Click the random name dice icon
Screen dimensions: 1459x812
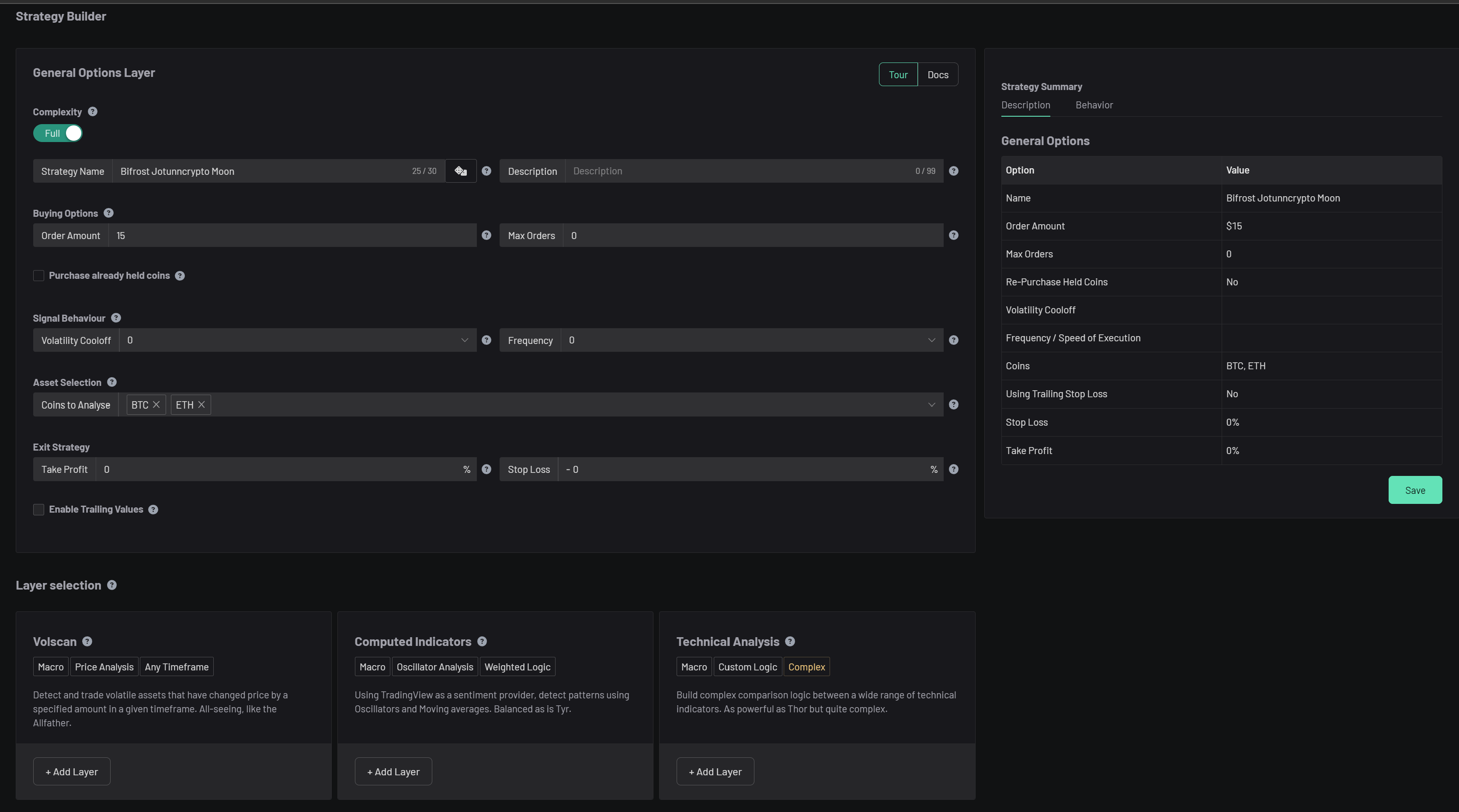pyautogui.click(x=460, y=171)
